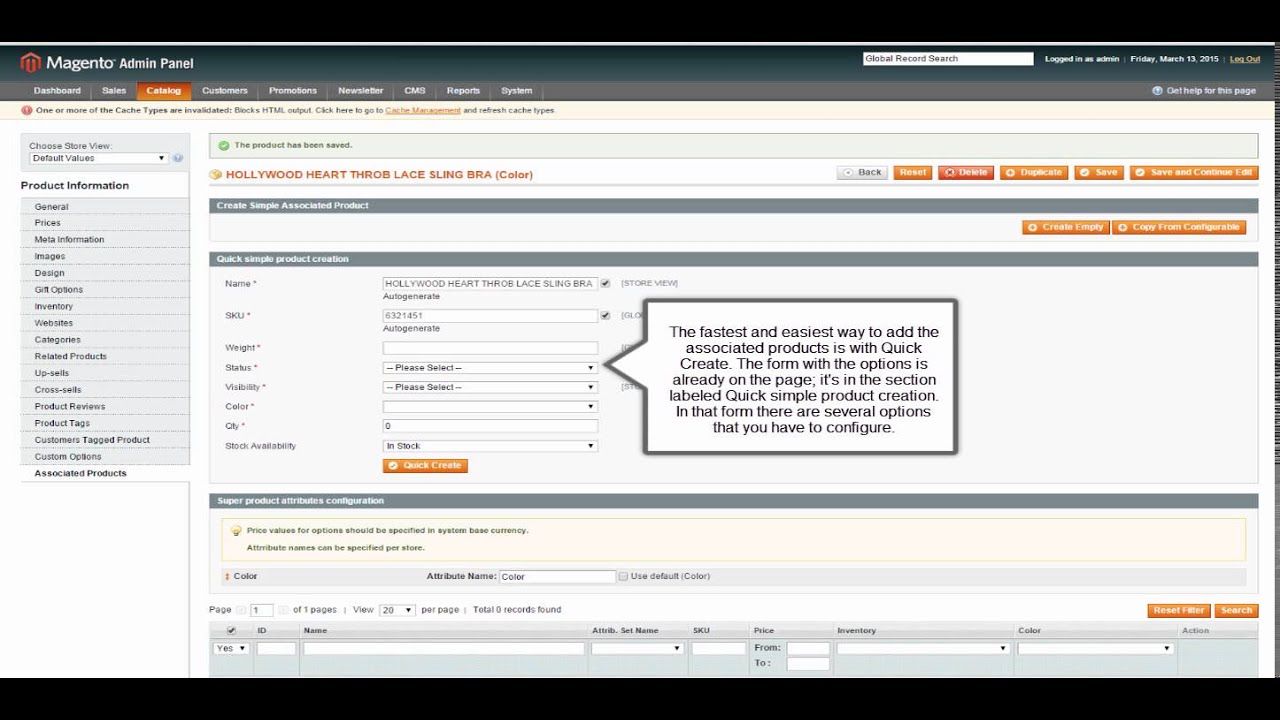Open the Choose Store View dropdown
This screenshot has width=1280, height=720.
point(98,158)
